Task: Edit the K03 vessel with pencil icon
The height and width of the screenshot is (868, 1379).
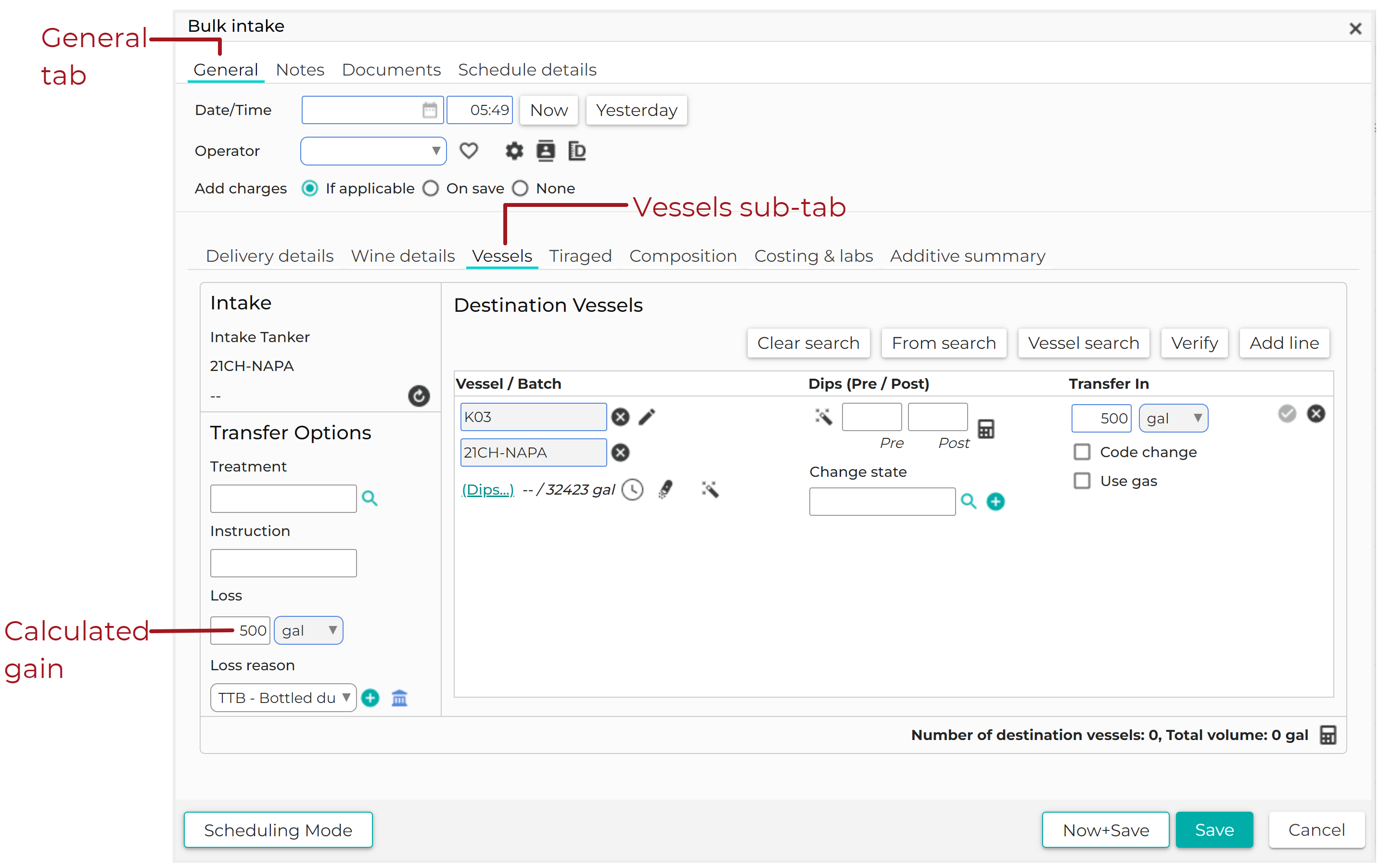Action: click(647, 417)
